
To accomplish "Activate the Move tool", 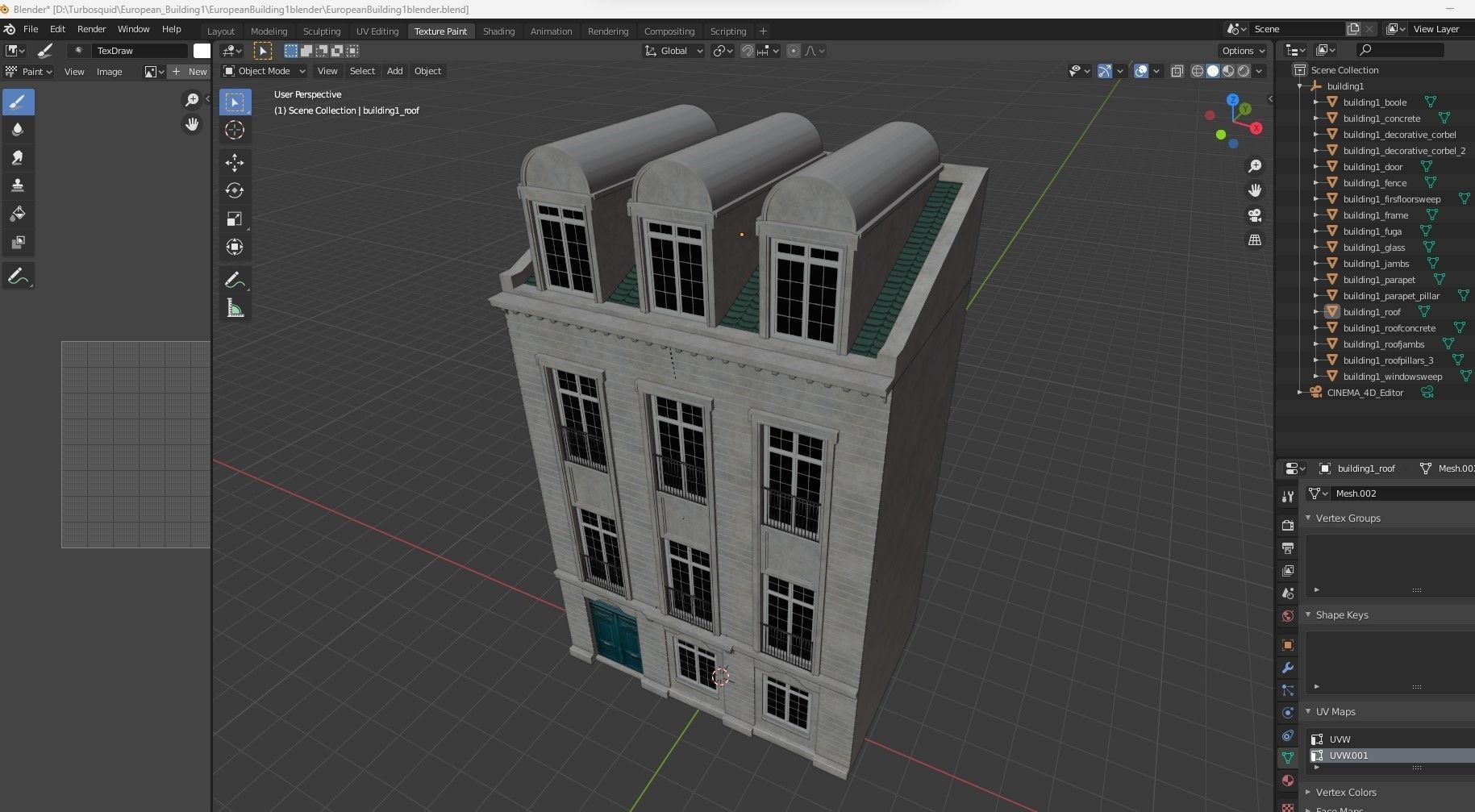I will pyautogui.click(x=235, y=163).
